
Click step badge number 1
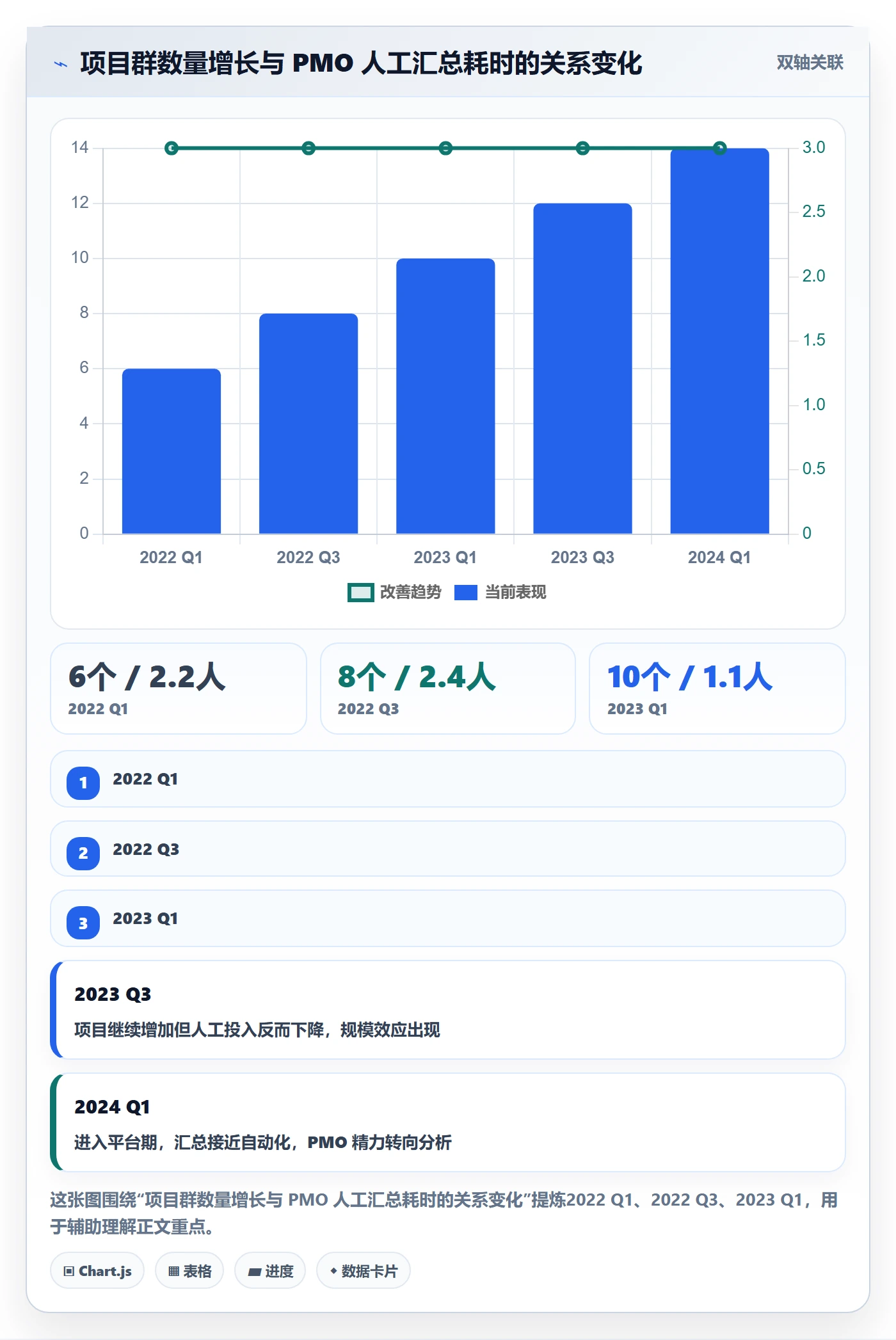(83, 783)
